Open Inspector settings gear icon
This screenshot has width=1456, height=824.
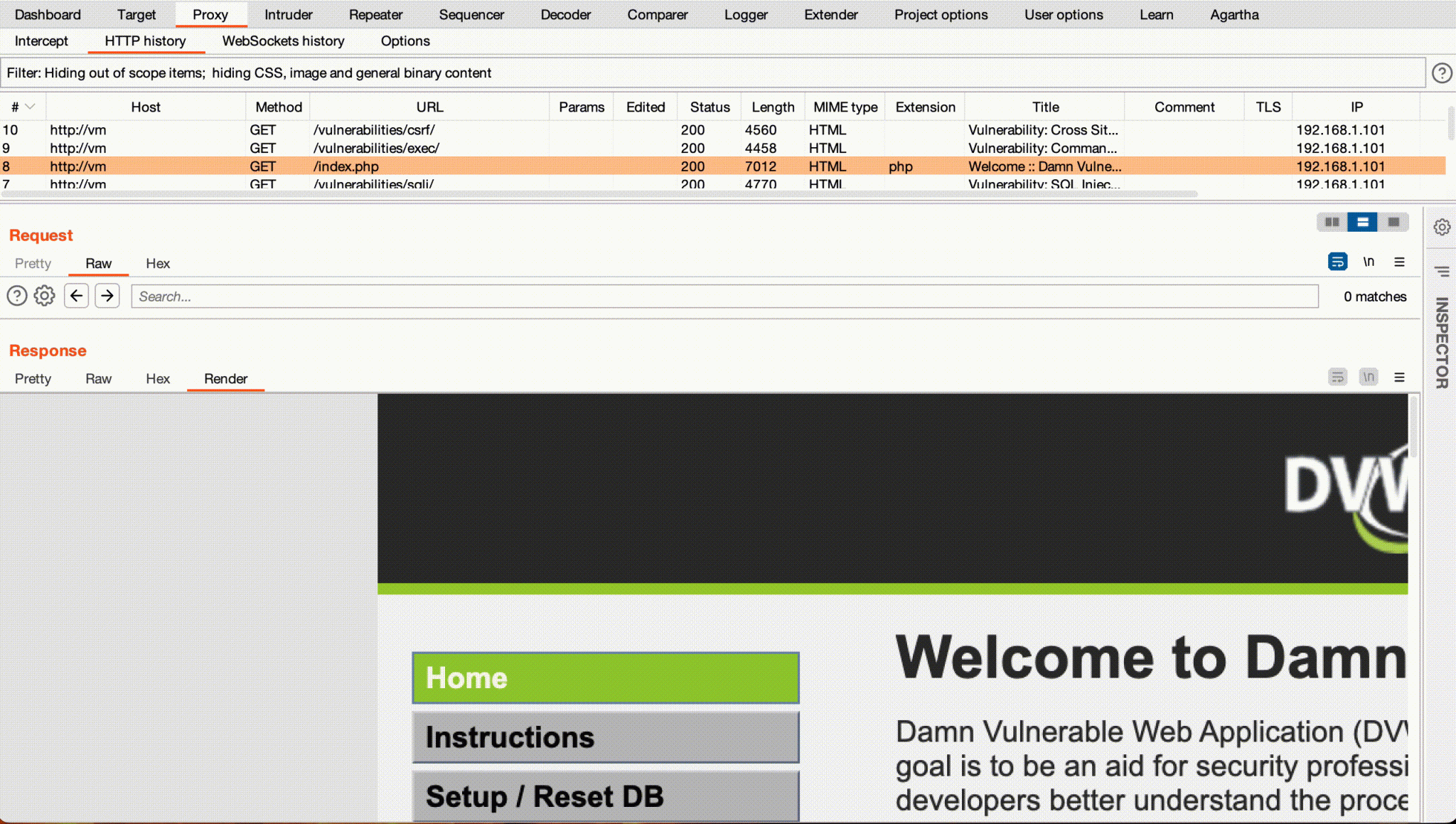click(1442, 228)
